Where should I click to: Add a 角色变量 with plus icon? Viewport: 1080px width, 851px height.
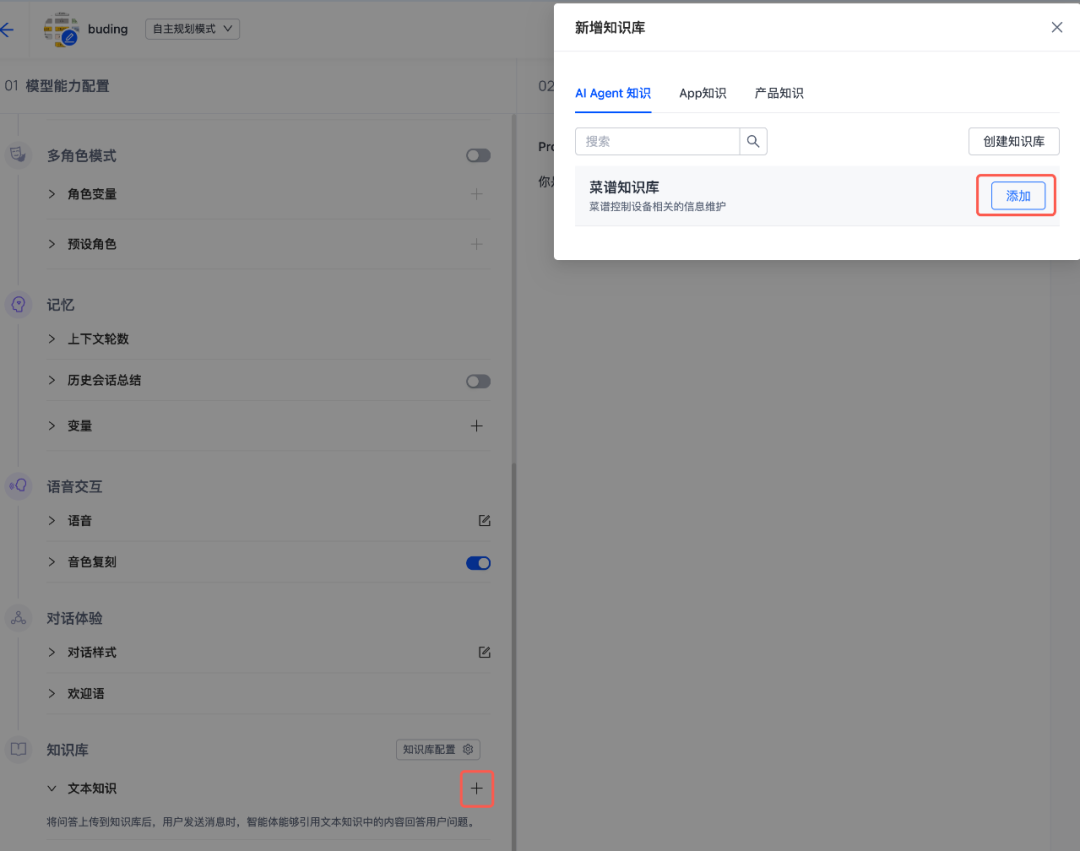(x=477, y=194)
